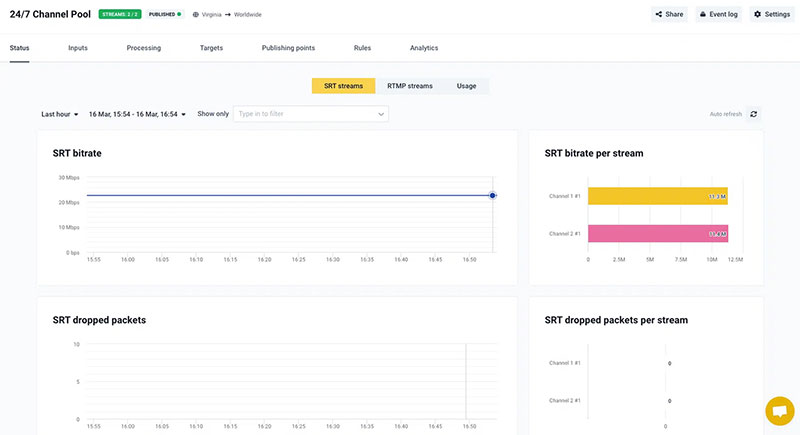Open the Analytics tab

(423, 48)
